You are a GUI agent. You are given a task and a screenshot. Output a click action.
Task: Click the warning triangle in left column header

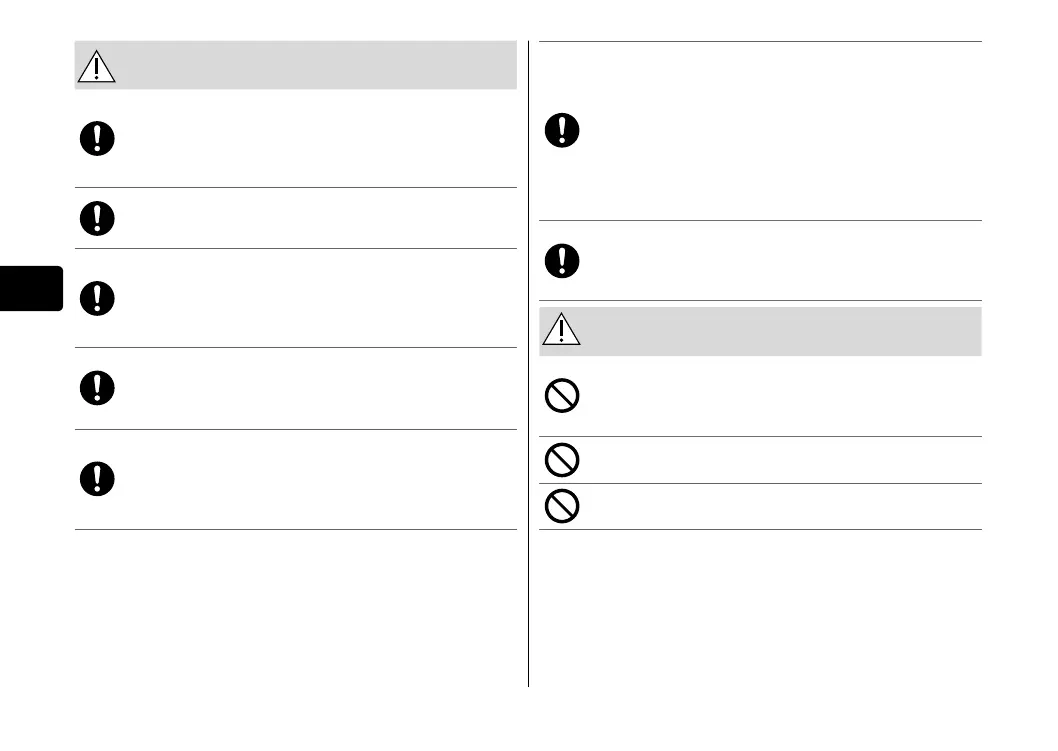(x=96, y=66)
